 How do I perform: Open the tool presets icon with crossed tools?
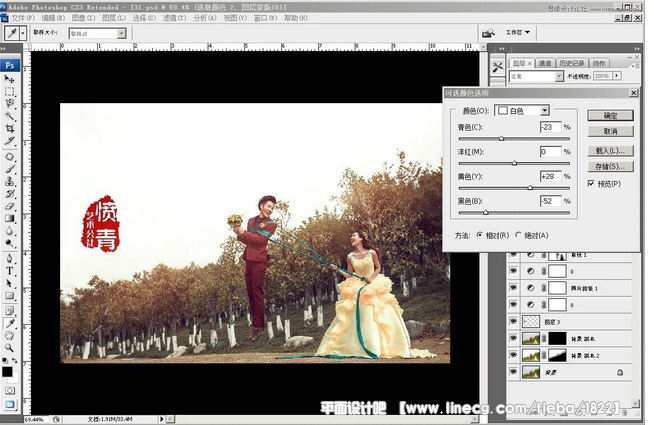[x=498, y=67]
